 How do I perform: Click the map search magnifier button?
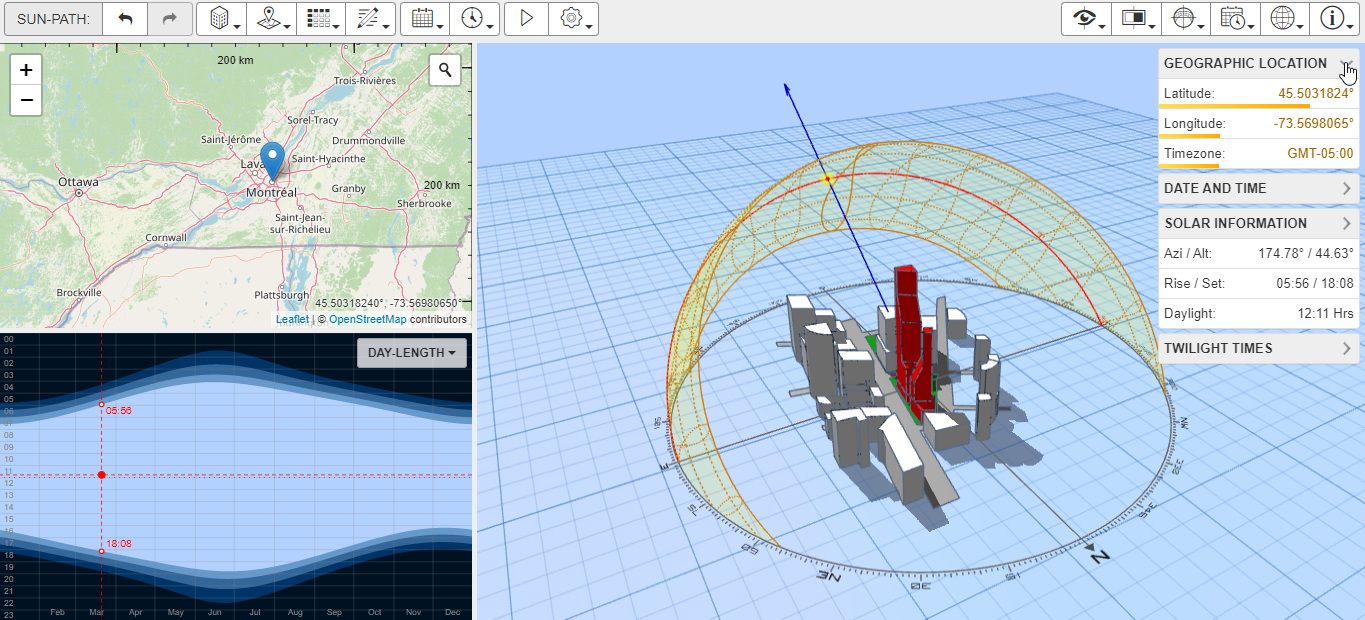coord(445,70)
